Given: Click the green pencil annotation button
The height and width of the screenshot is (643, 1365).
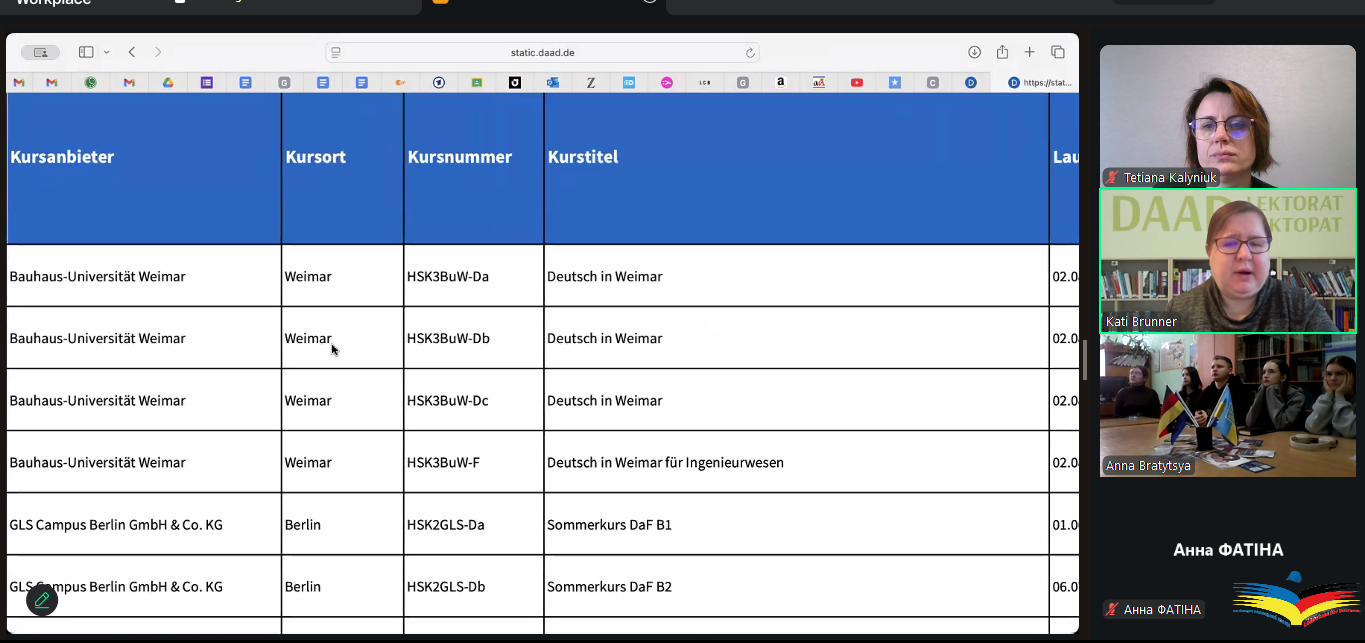Looking at the screenshot, I should coord(42,600).
